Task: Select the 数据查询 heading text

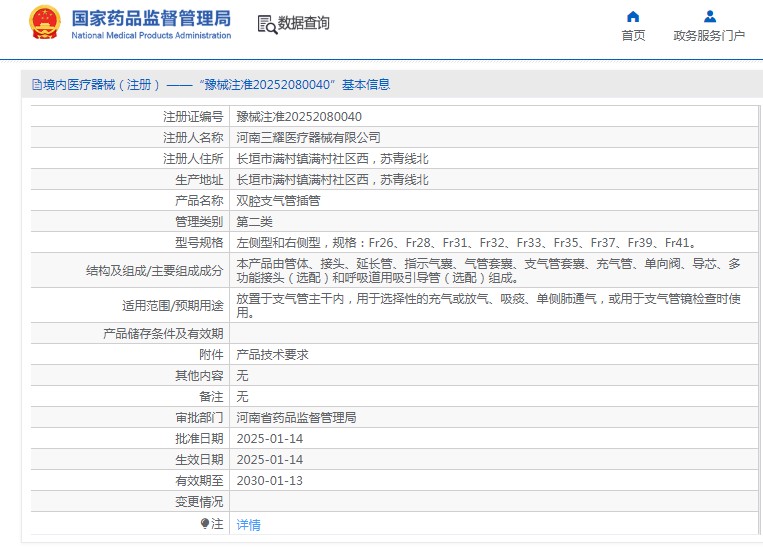Action: click(303, 23)
